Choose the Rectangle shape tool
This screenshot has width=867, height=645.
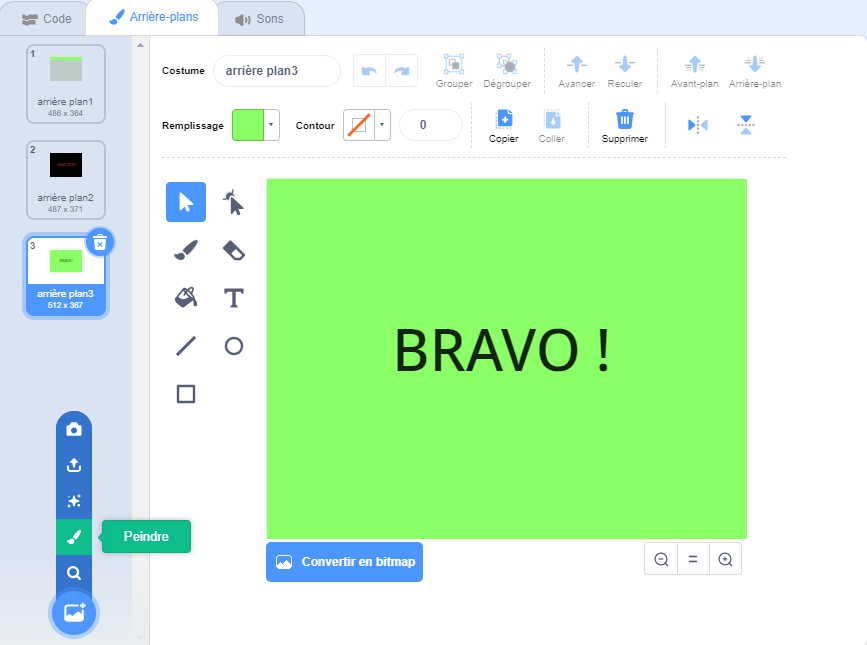point(185,394)
